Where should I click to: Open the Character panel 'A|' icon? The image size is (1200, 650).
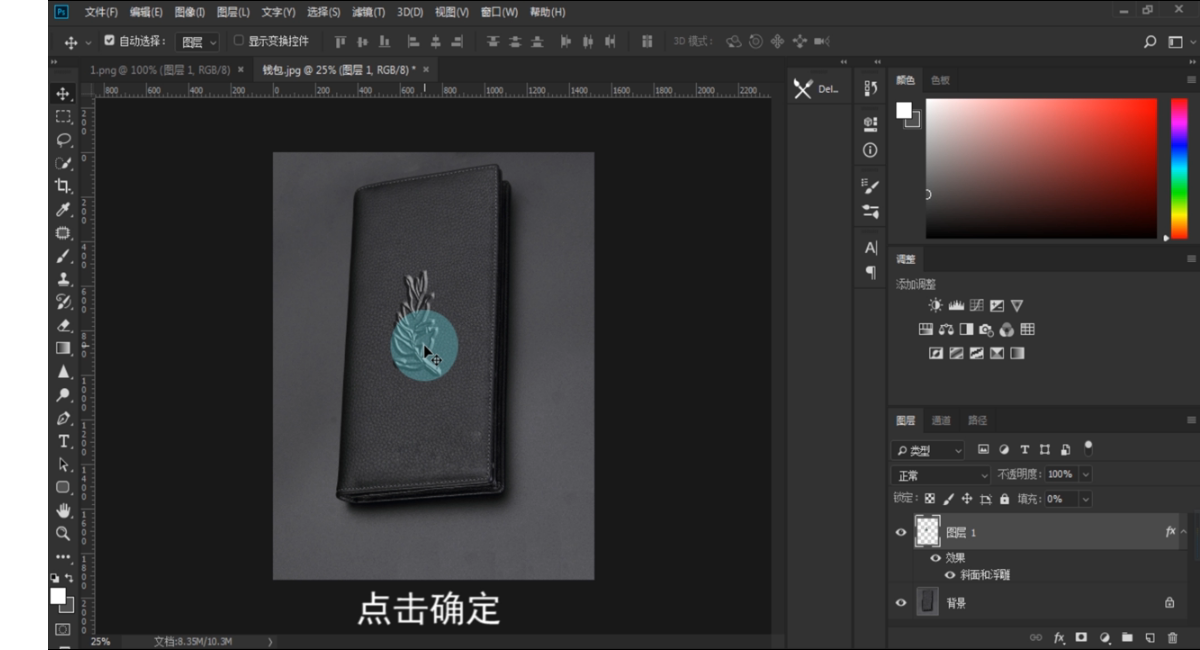tap(870, 247)
